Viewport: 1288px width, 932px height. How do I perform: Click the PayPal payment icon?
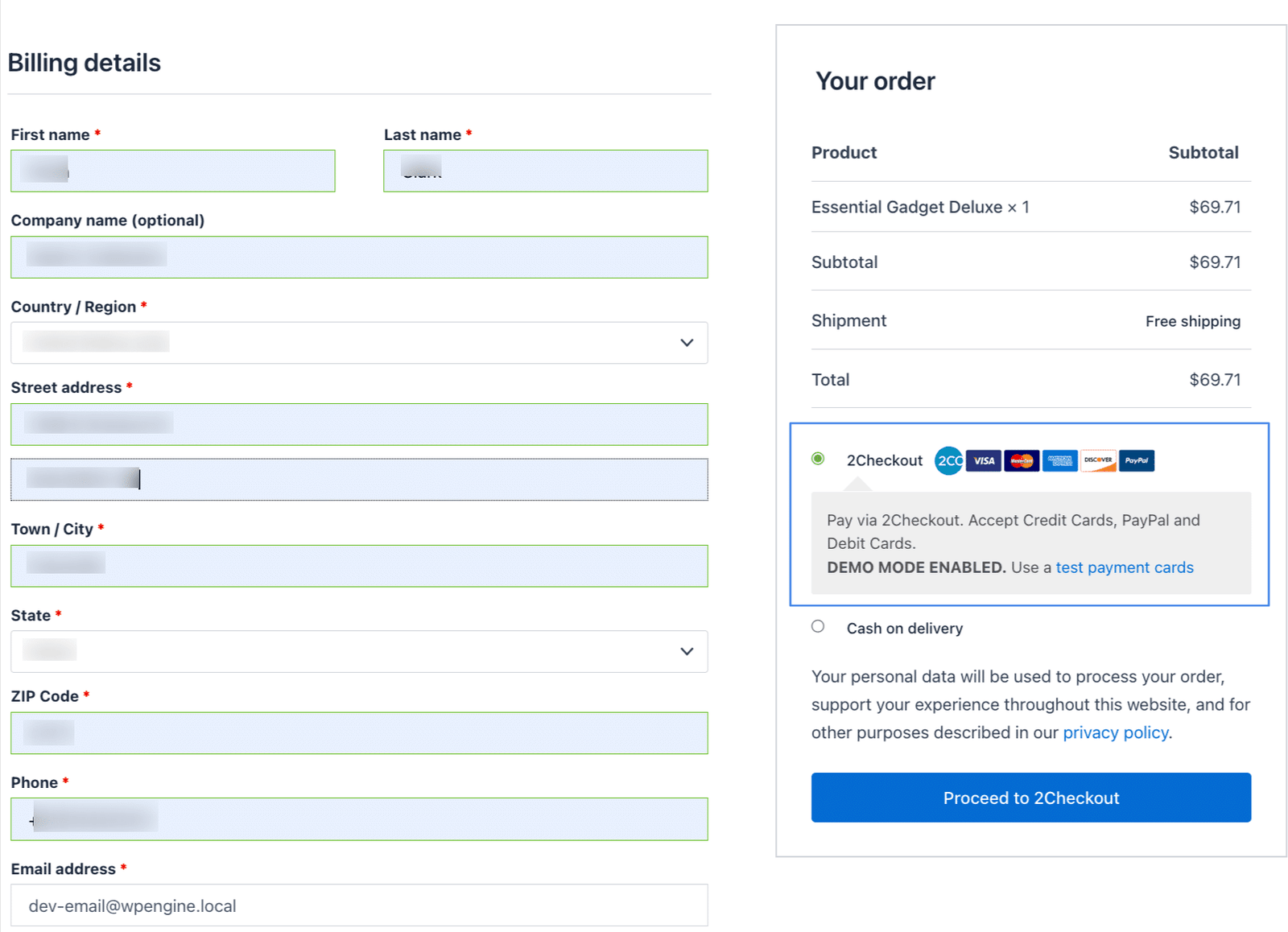[1137, 460]
